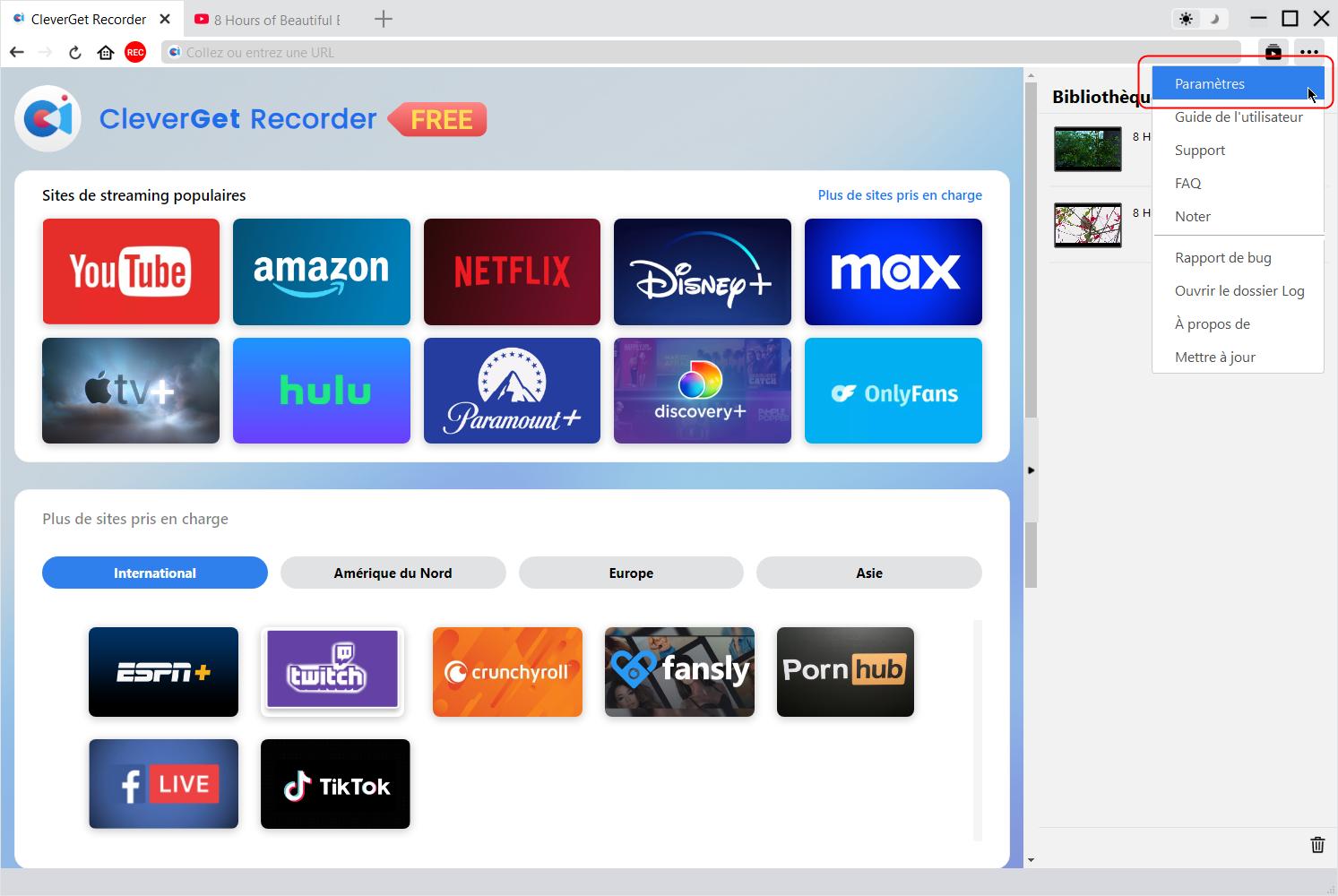Close the CleverGet Recorder tab

pyautogui.click(x=165, y=19)
